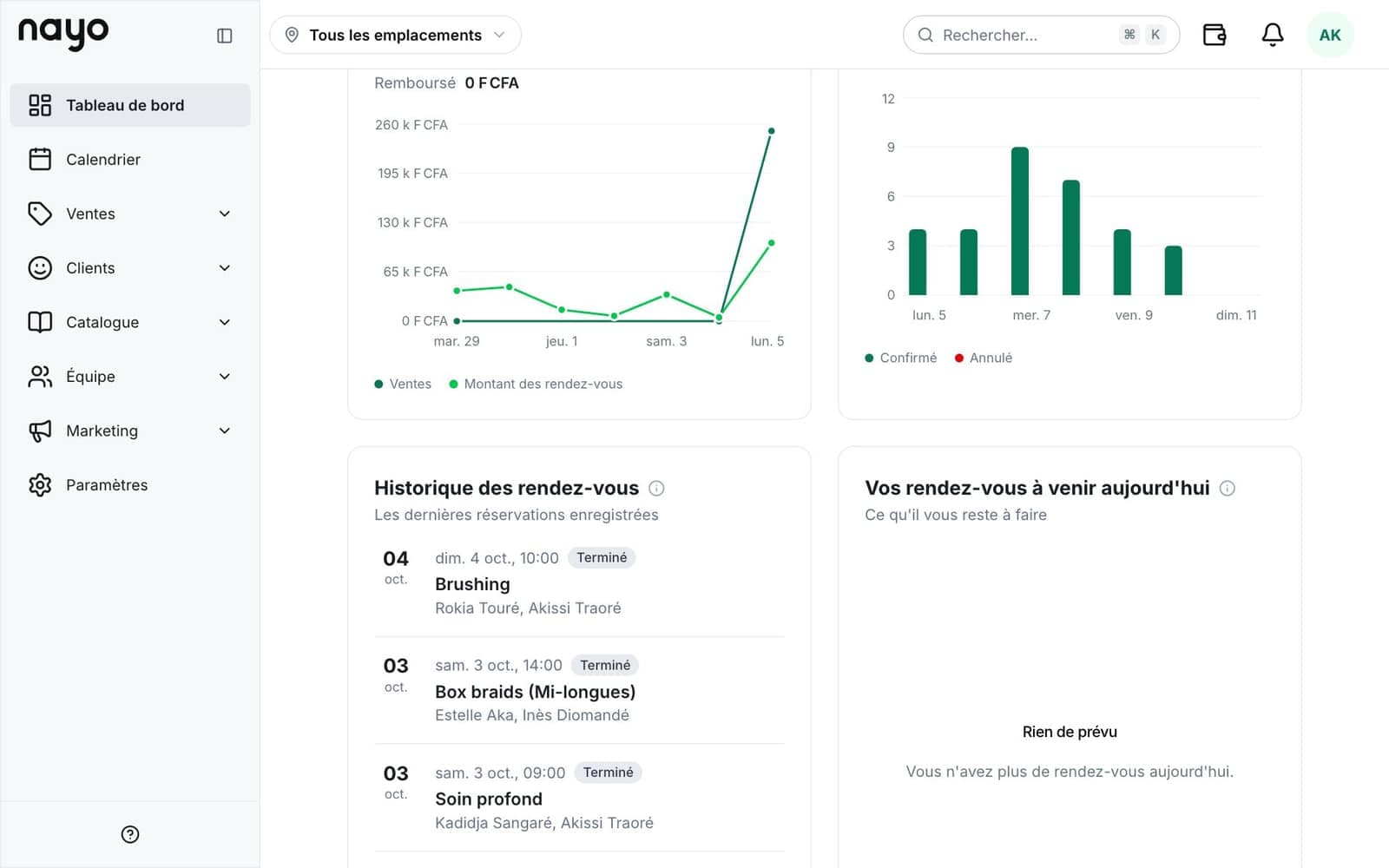The height and width of the screenshot is (868, 1389).
Task: Click the Catalogue book icon
Action: point(40,322)
